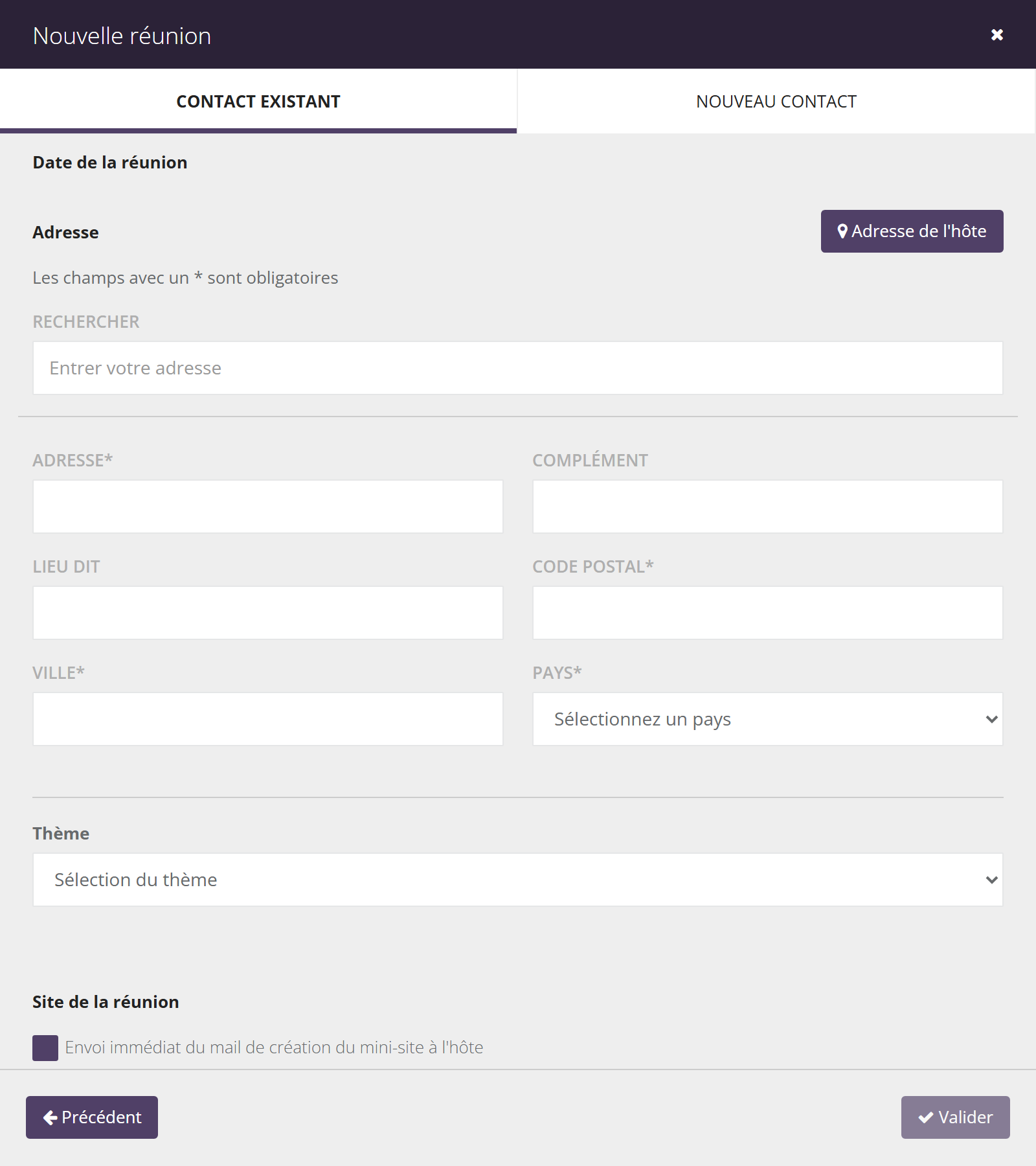Image resolution: width=1036 pixels, height=1166 pixels.
Task: Expand the Sélection du thème dropdown
Action: 518,880
